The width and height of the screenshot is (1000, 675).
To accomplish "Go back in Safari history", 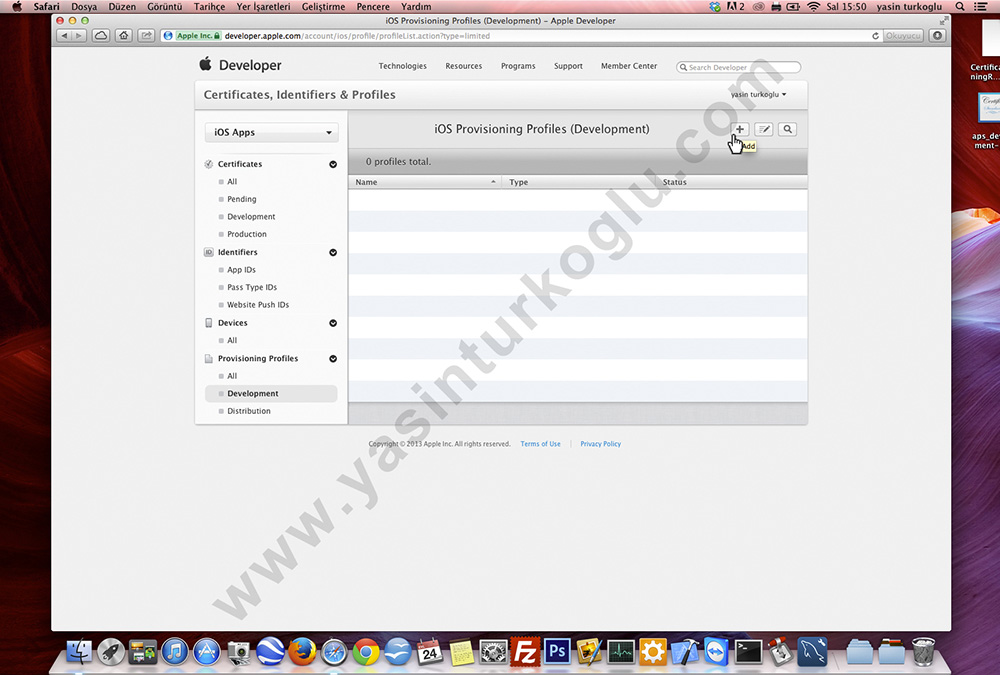I will tap(64, 36).
